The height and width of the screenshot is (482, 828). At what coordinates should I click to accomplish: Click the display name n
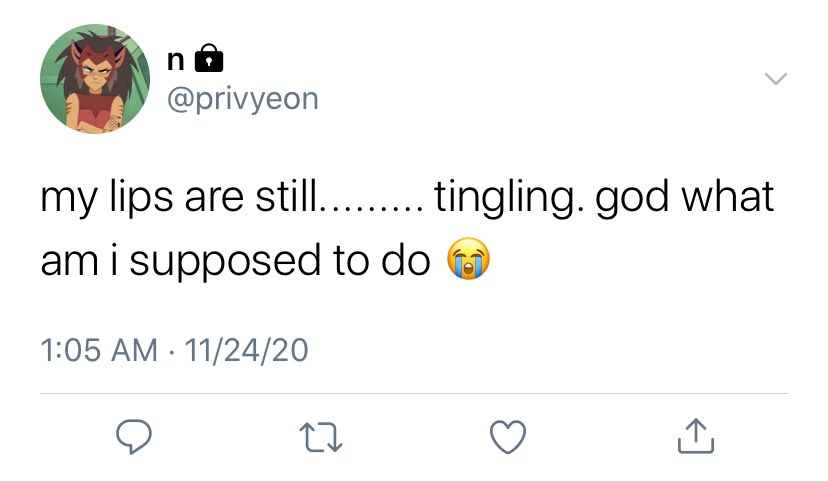pos(176,60)
